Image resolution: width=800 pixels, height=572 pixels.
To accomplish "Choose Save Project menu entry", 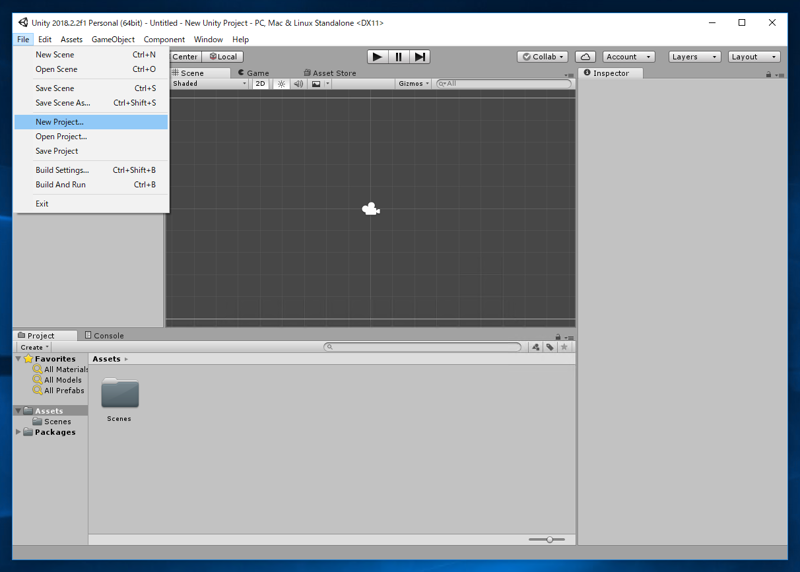I will click(x=91, y=151).
